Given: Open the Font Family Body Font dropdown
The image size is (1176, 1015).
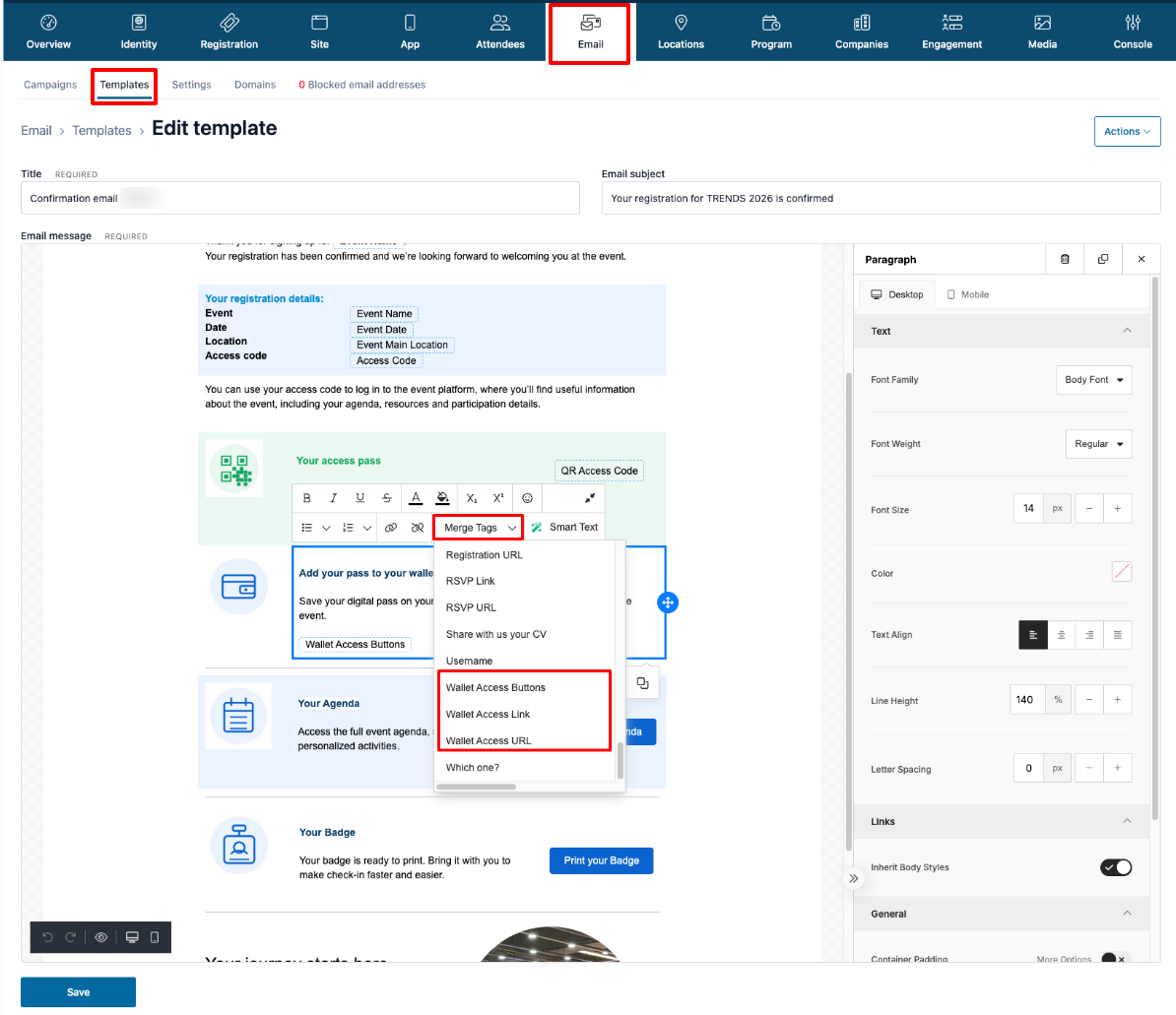Looking at the screenshot, I should coord(1093,380).
